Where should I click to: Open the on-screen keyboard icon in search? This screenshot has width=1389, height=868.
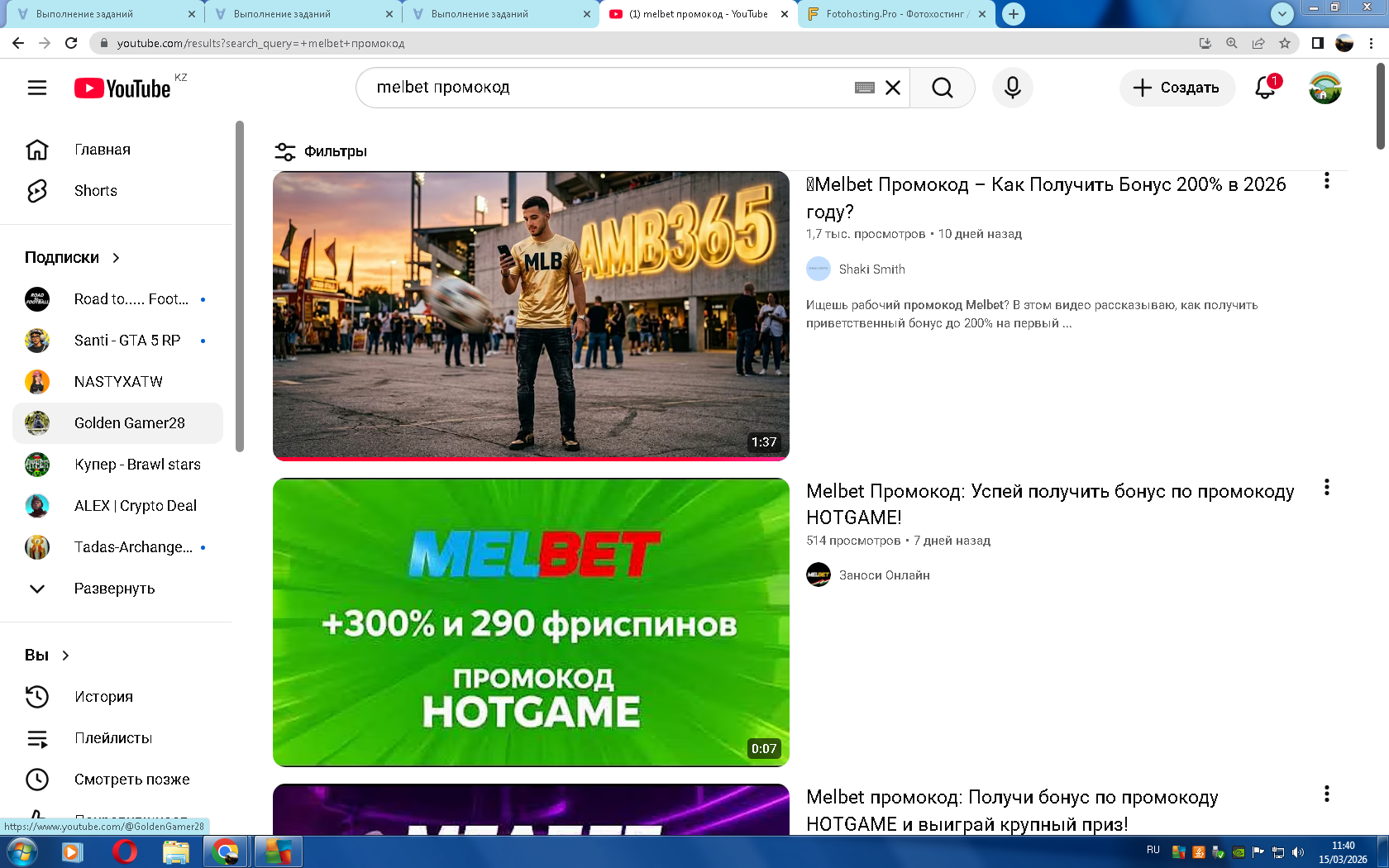point(864,88)
